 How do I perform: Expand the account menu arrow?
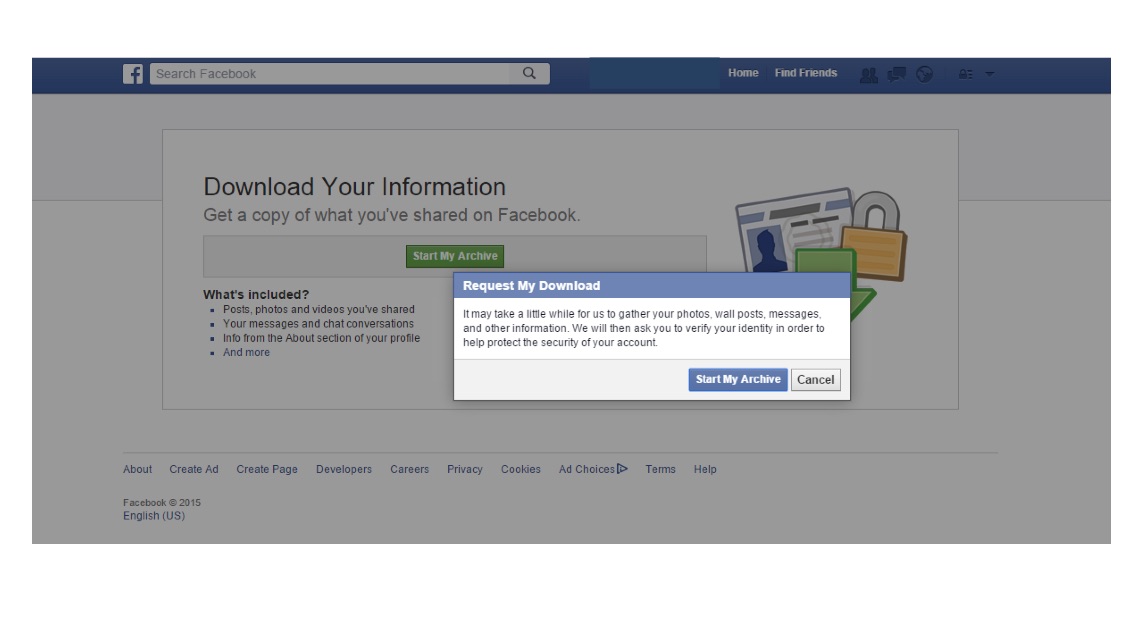point(990,74)
